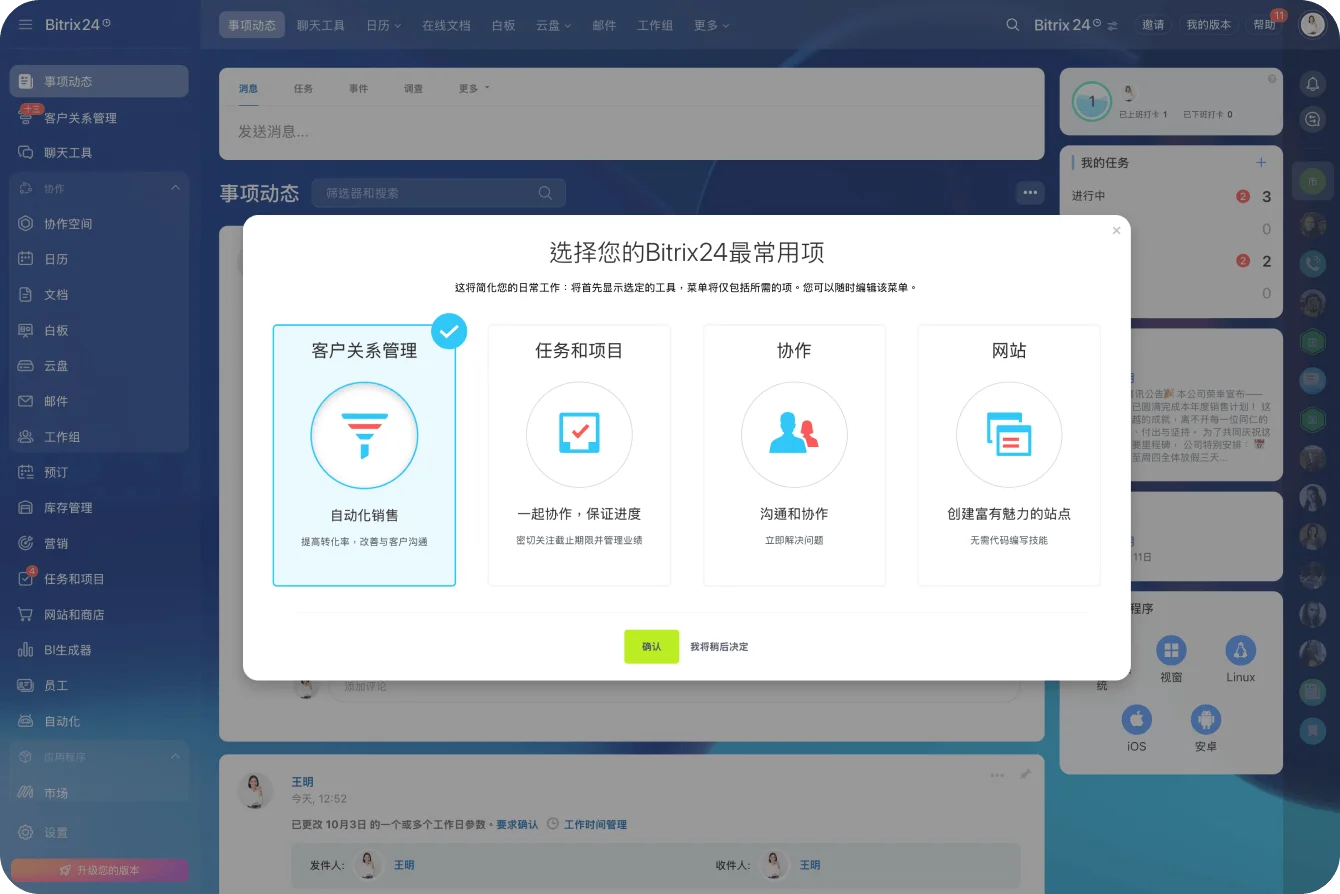
Task: Switch to the 聊天工具 tab in the top navigation
Action: (x=321, y=26)
